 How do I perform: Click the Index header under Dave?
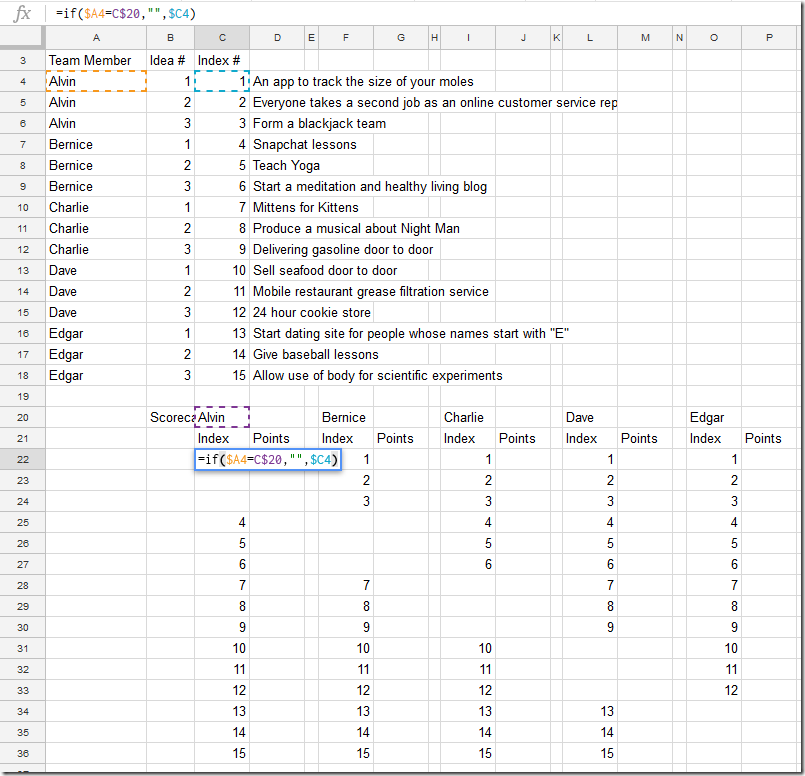[590, 439]
